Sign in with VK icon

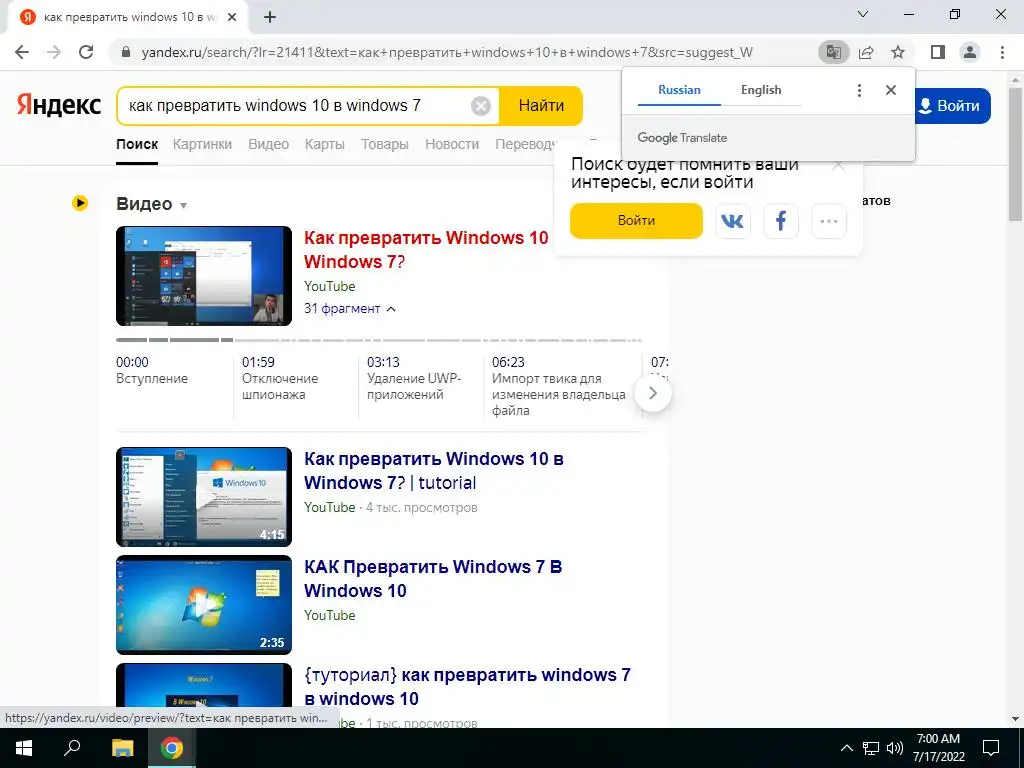(x=733, y=221)
